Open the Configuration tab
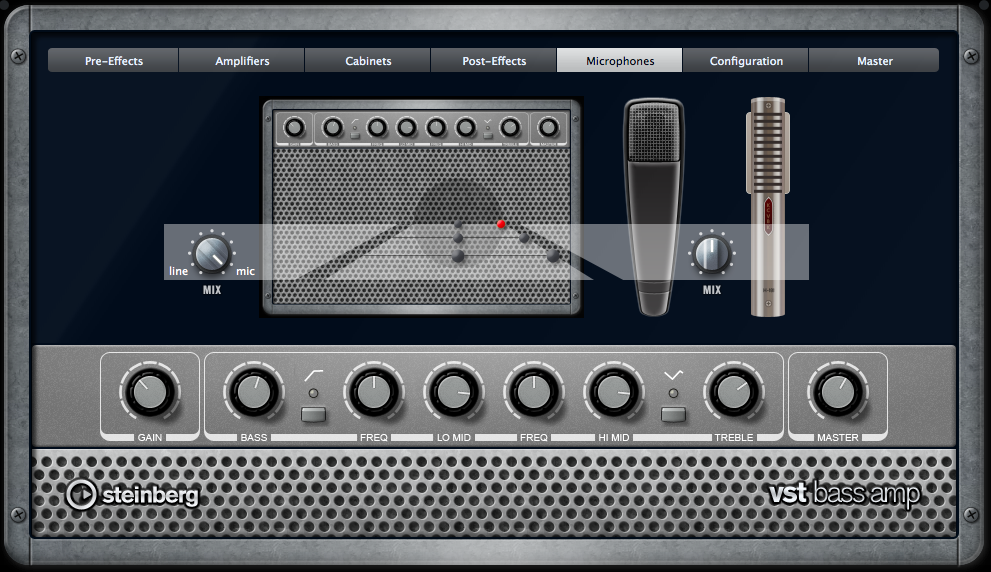The width and height of the screenshot is (991, 572). click(x=746, y=61)
